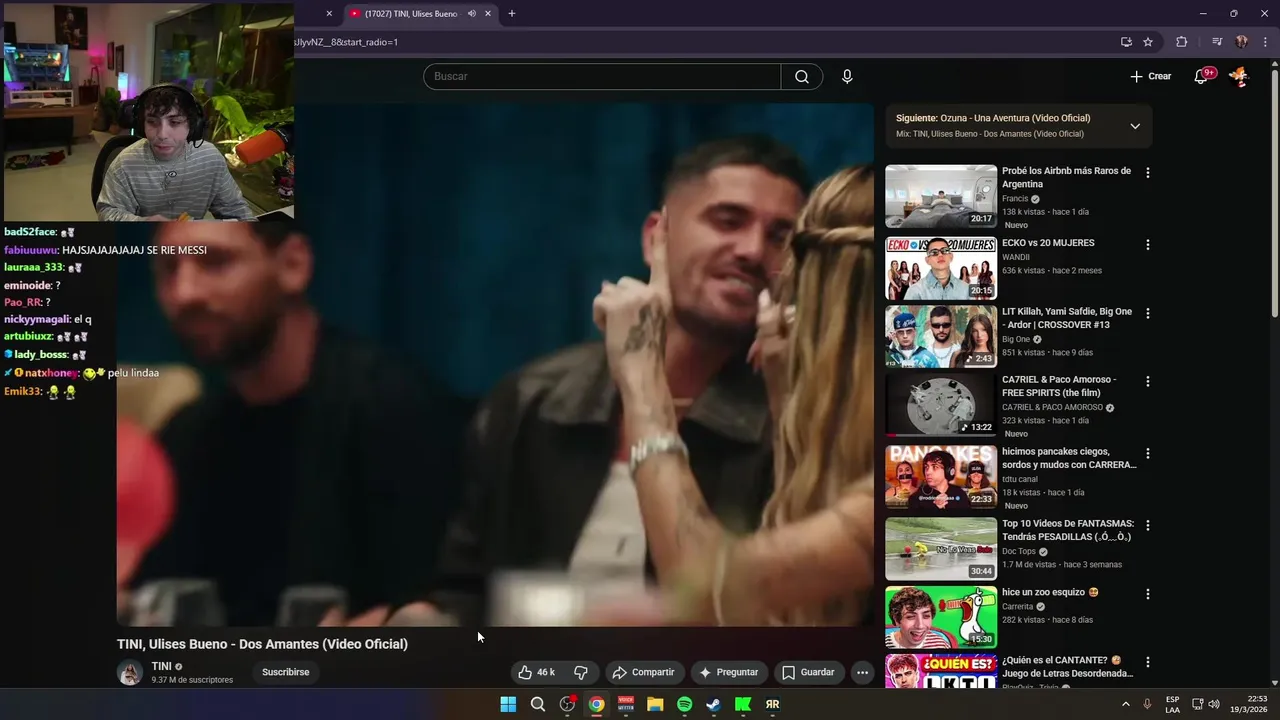Open Steam from the taskbar
The image size is (1280, 720).
[713, 704]
